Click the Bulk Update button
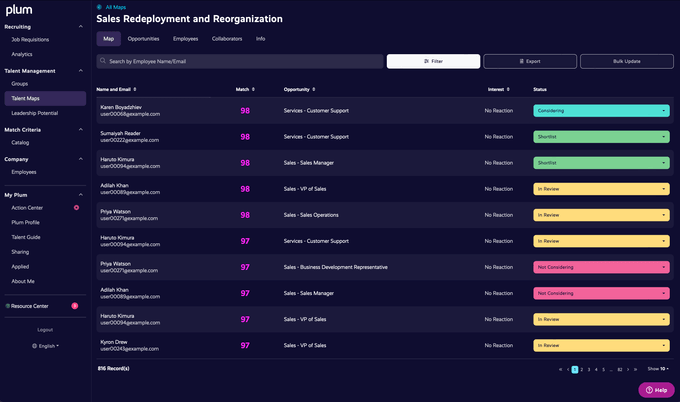 (627, 61)
